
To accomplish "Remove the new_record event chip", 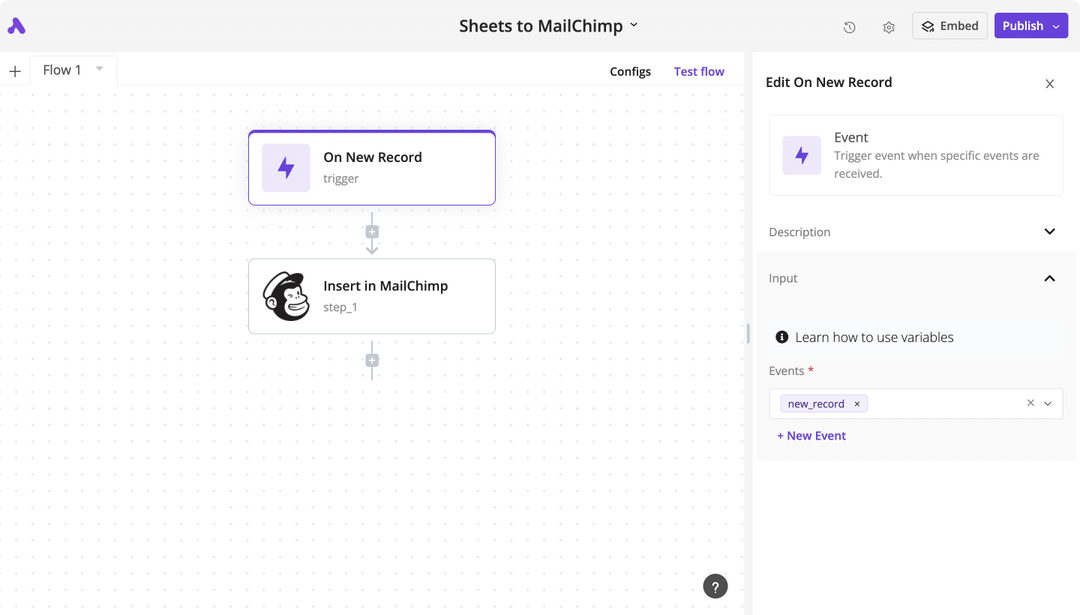I will pos(857,403).
